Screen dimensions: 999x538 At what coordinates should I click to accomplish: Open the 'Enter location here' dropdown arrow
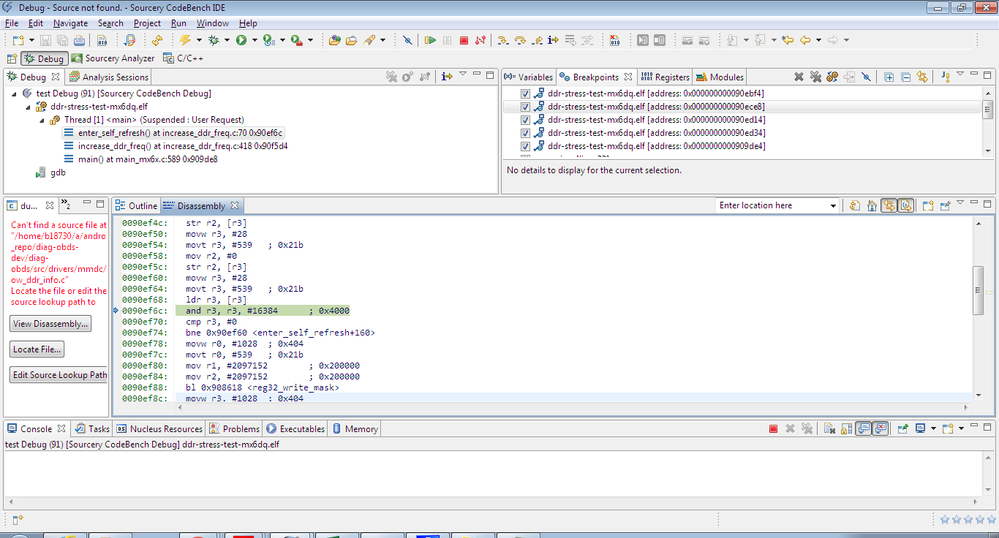(832, 206)
